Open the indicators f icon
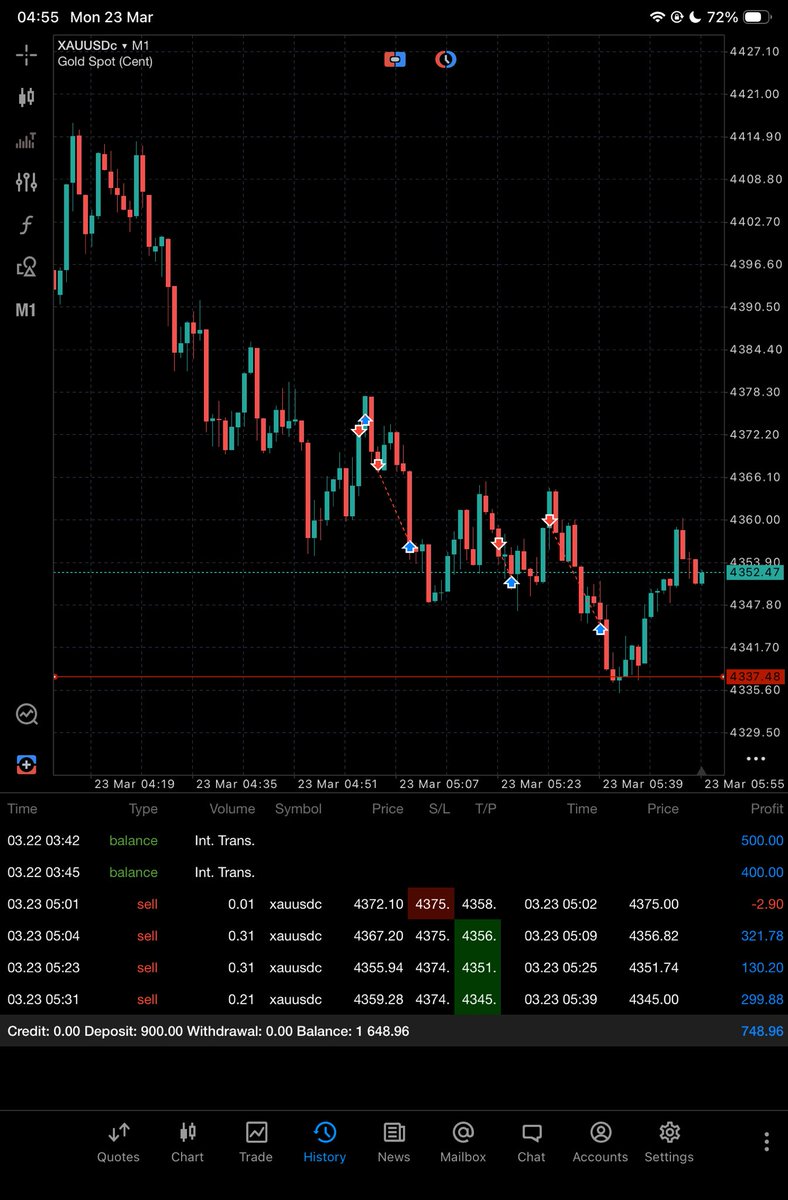Viewport: 788px width, 1200px height. (26, 225)
